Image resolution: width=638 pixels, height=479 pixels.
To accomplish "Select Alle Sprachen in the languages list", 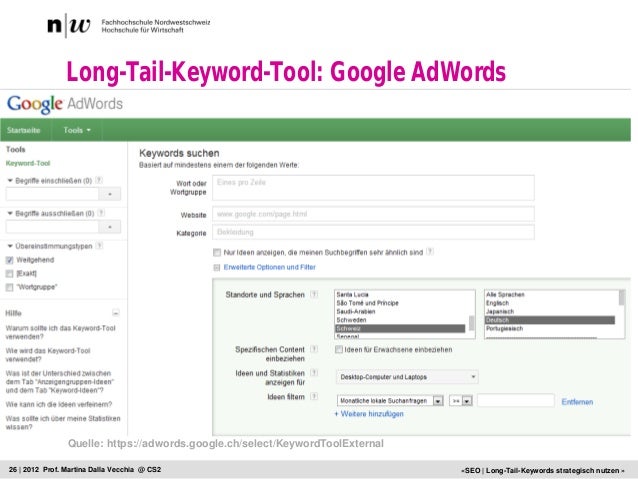I will tap(505, 294).
